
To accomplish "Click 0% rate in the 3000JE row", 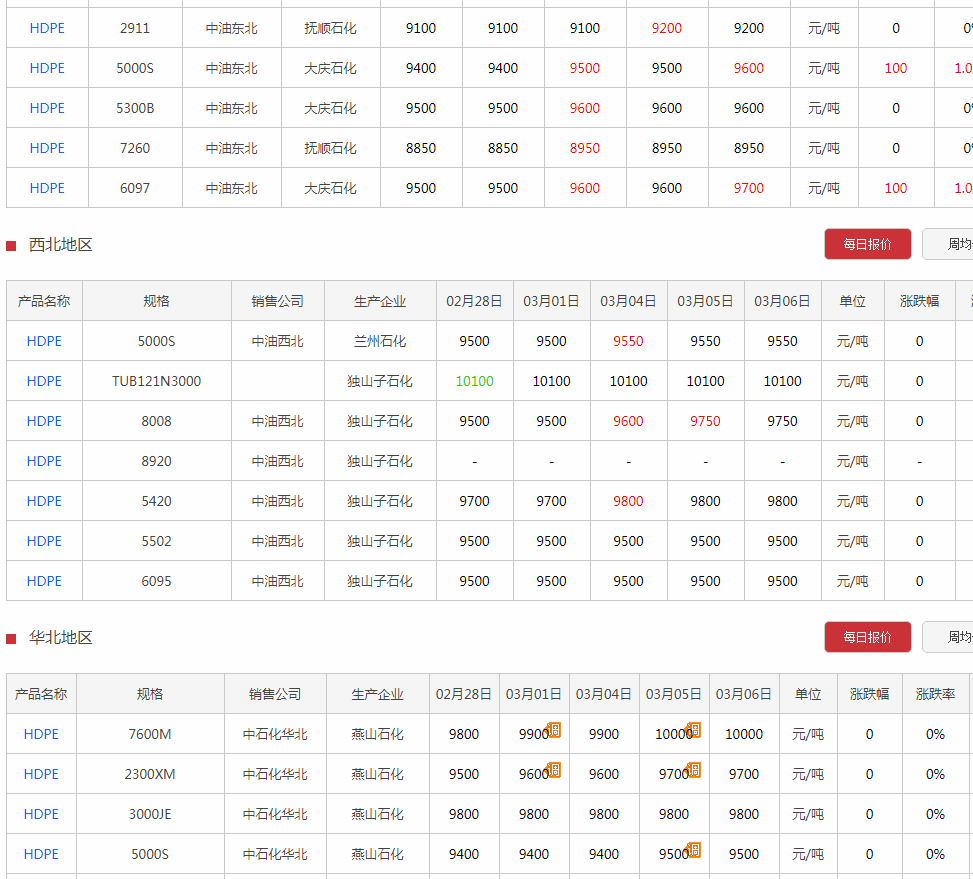I will (x=935, y=814).
